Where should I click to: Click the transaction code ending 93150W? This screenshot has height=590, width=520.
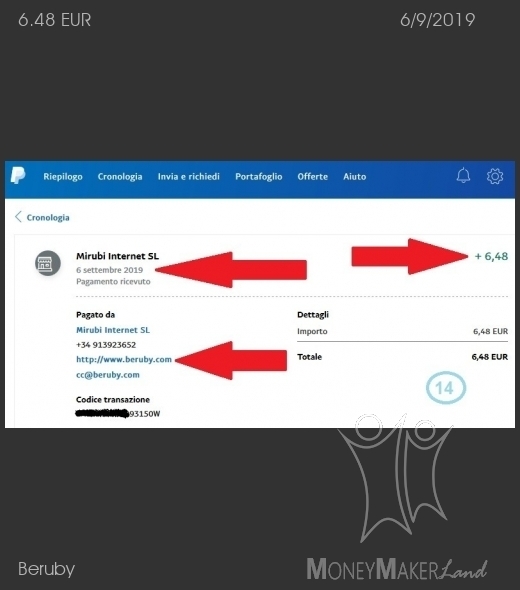click(118, 414)
